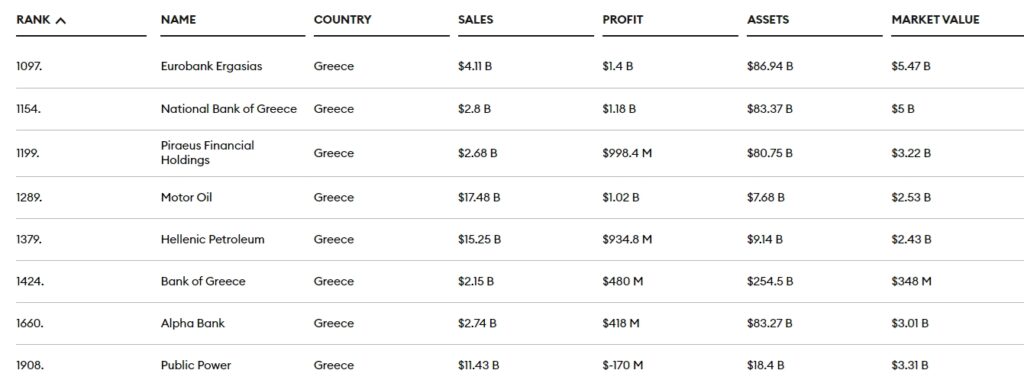Open Bank of Greece entry
The image size is (1024, 383).
pyautogui.click(x=203, y=281)
